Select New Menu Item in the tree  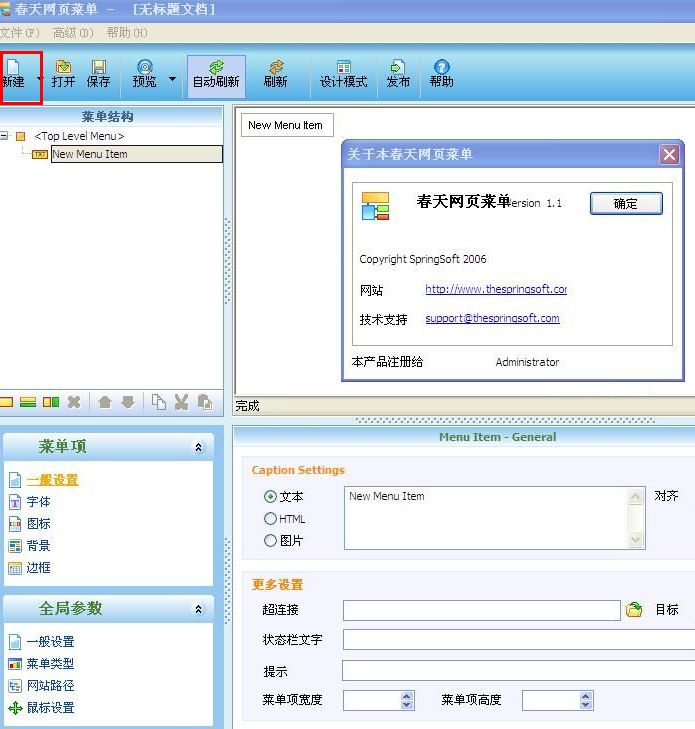click(x=137, y=154)
